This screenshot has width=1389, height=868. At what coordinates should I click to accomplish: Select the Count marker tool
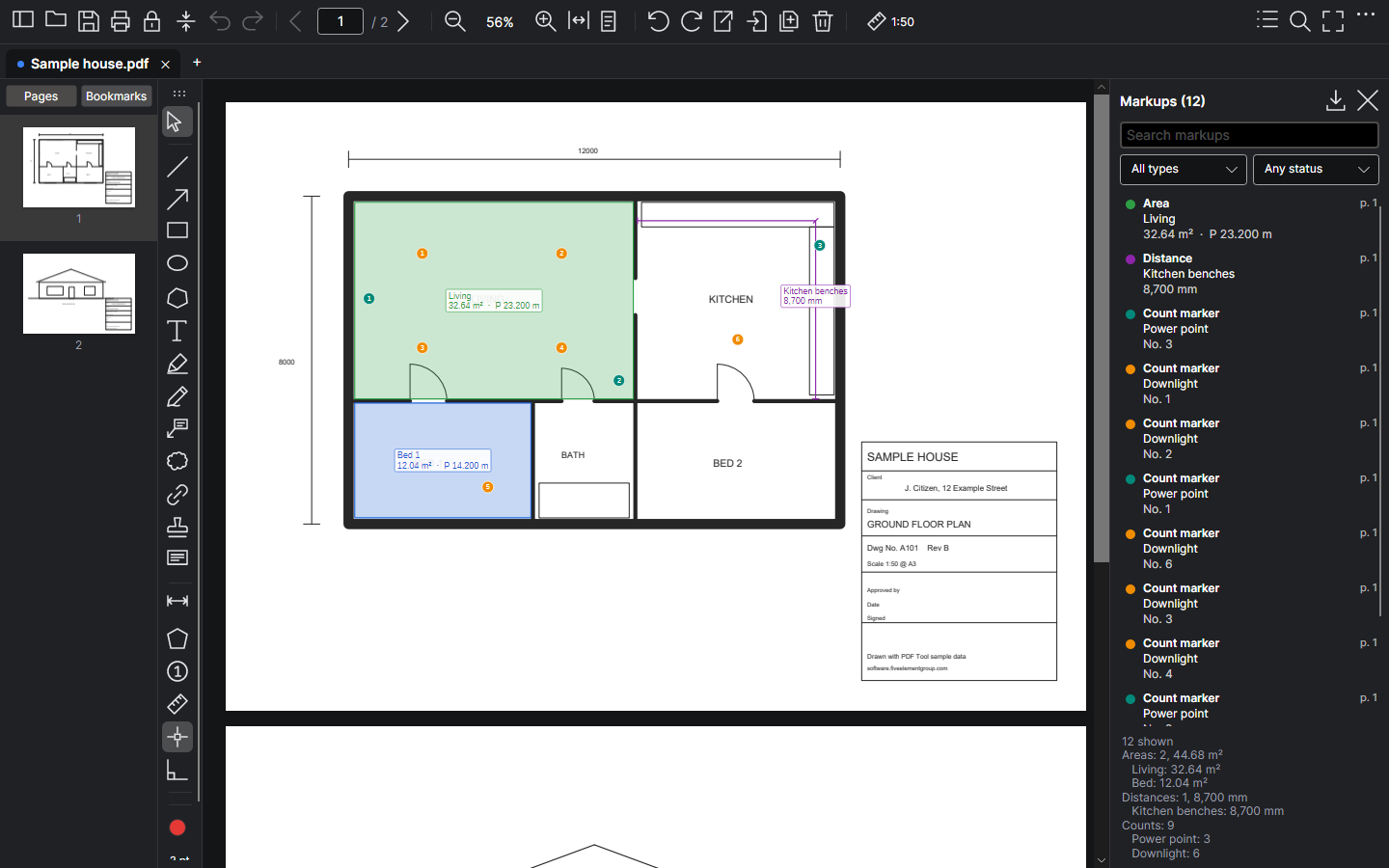[x=177, y=671]
